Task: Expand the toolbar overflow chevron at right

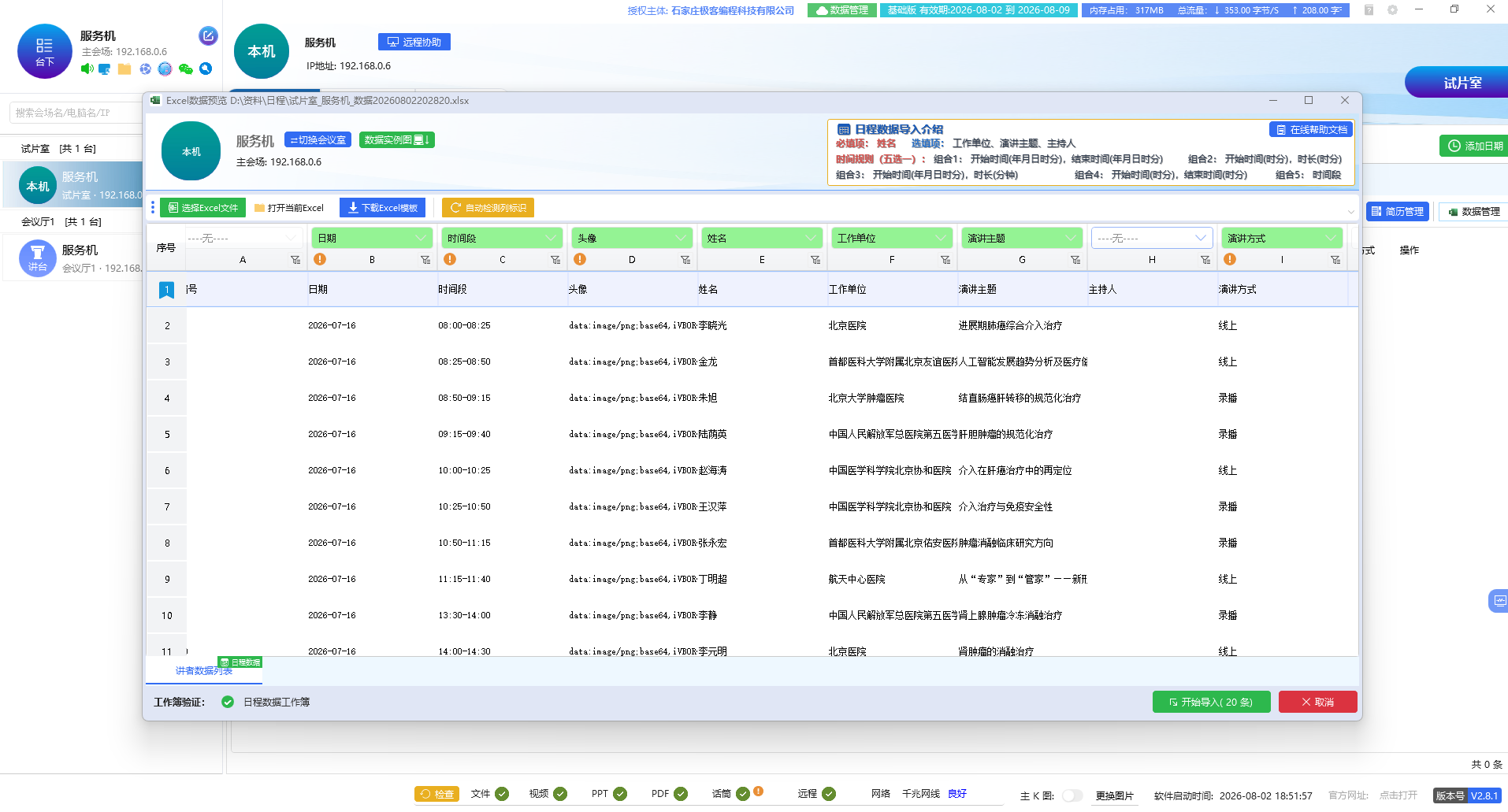Action: (x=1350, y=211)
